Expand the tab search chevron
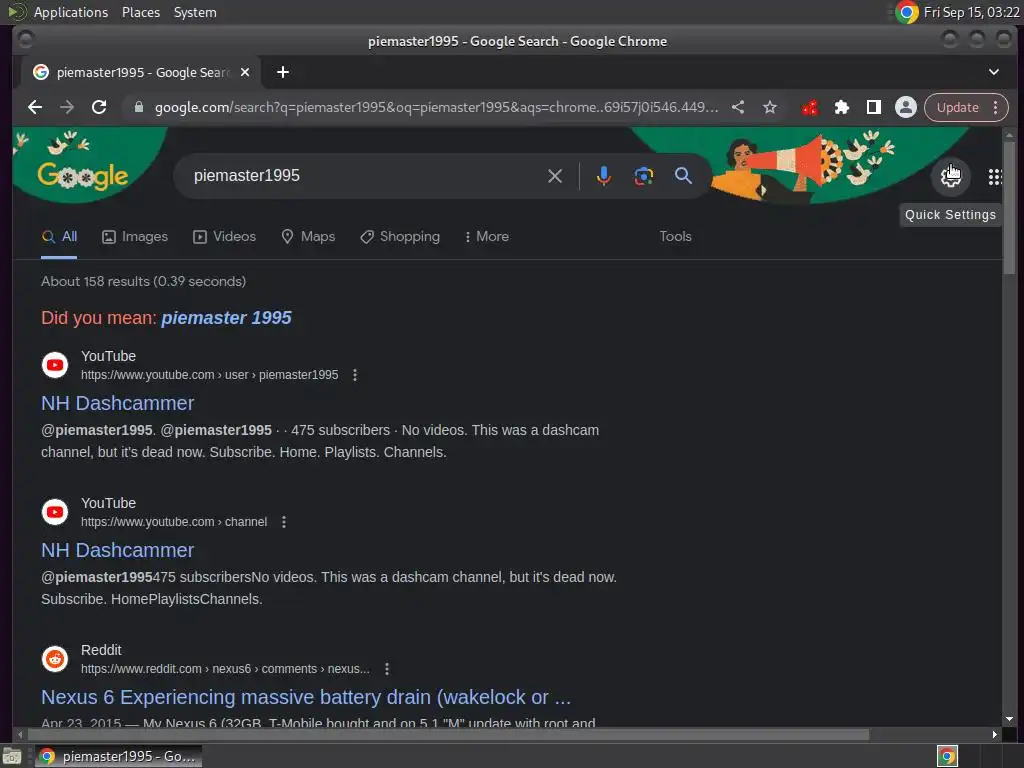This screenshot has height=768, width=1024. point(993,72)
